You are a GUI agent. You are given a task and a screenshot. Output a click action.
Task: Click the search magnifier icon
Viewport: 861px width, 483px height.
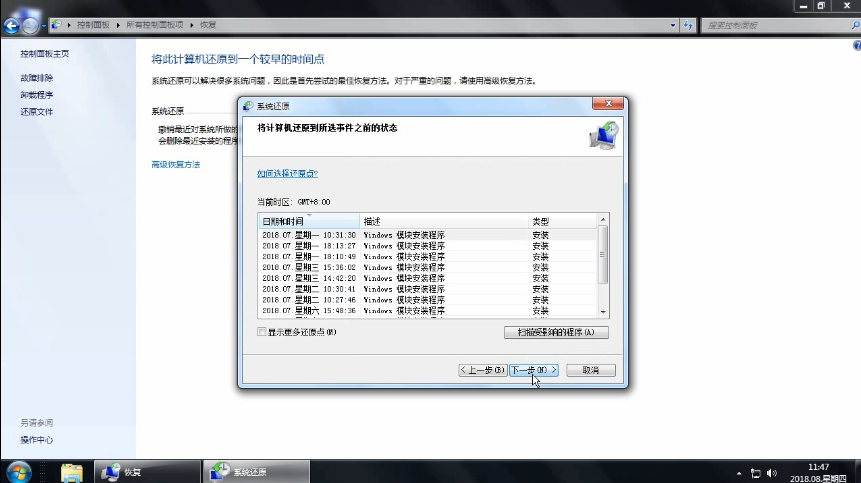[855, 25]
